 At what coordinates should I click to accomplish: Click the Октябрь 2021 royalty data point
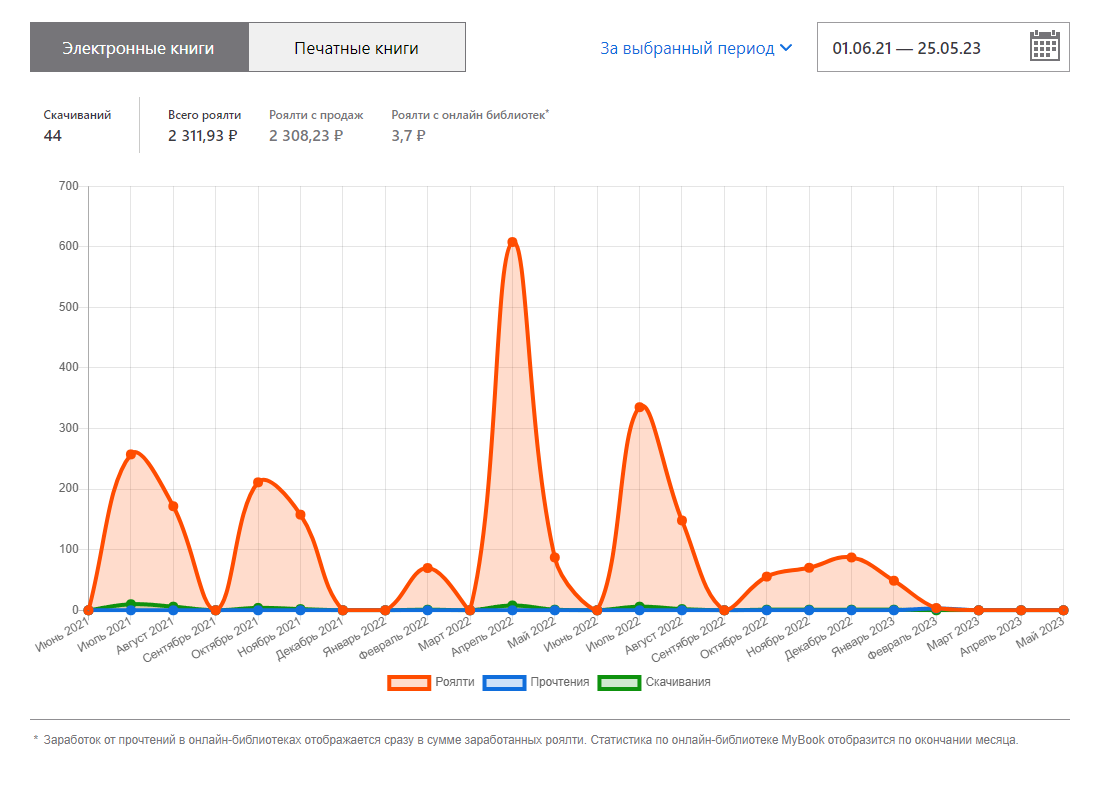click(258, 483)
